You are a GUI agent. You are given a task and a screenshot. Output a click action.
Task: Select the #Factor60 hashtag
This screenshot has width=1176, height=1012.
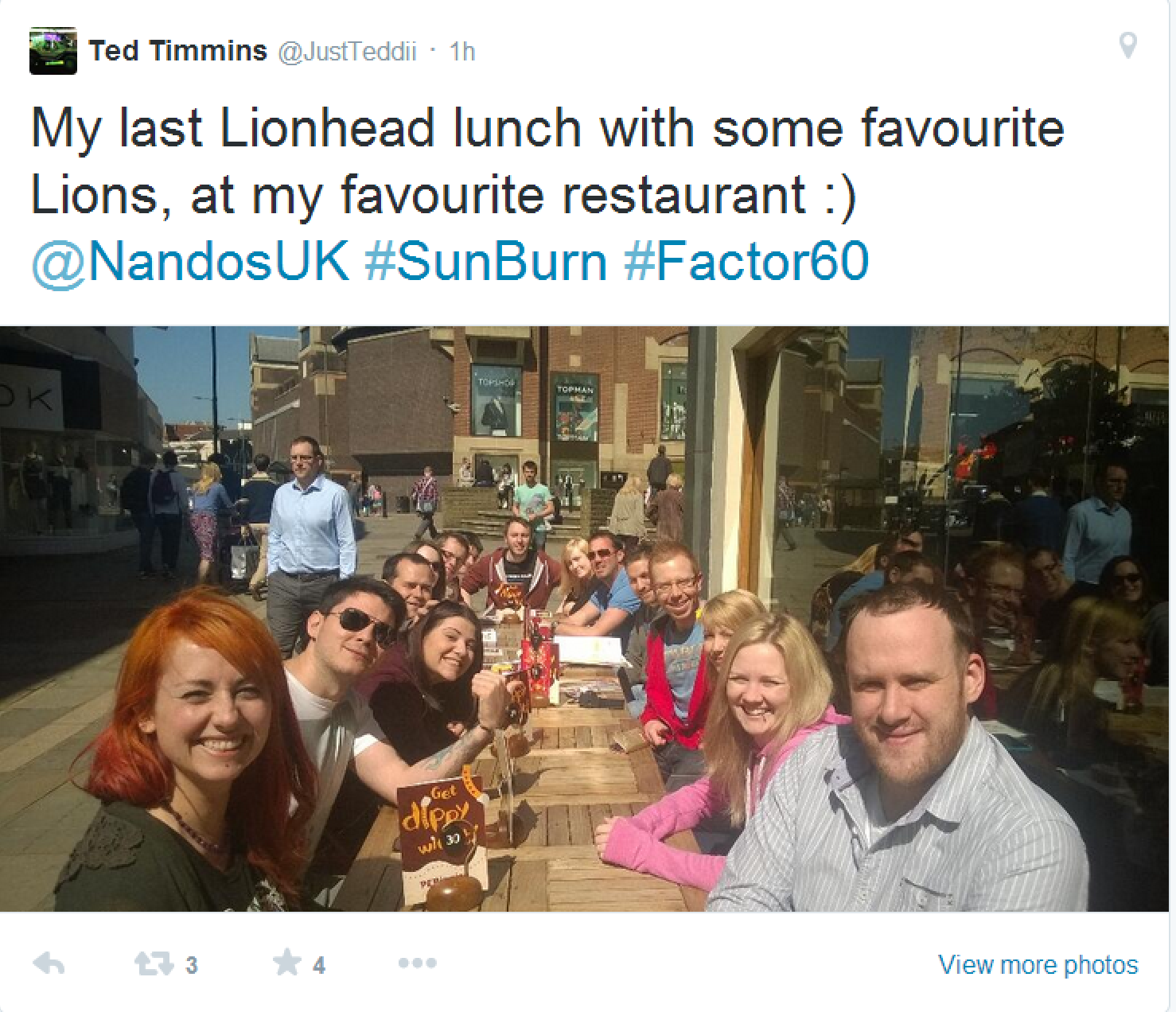pyautogui.click(x=746, y=262)
